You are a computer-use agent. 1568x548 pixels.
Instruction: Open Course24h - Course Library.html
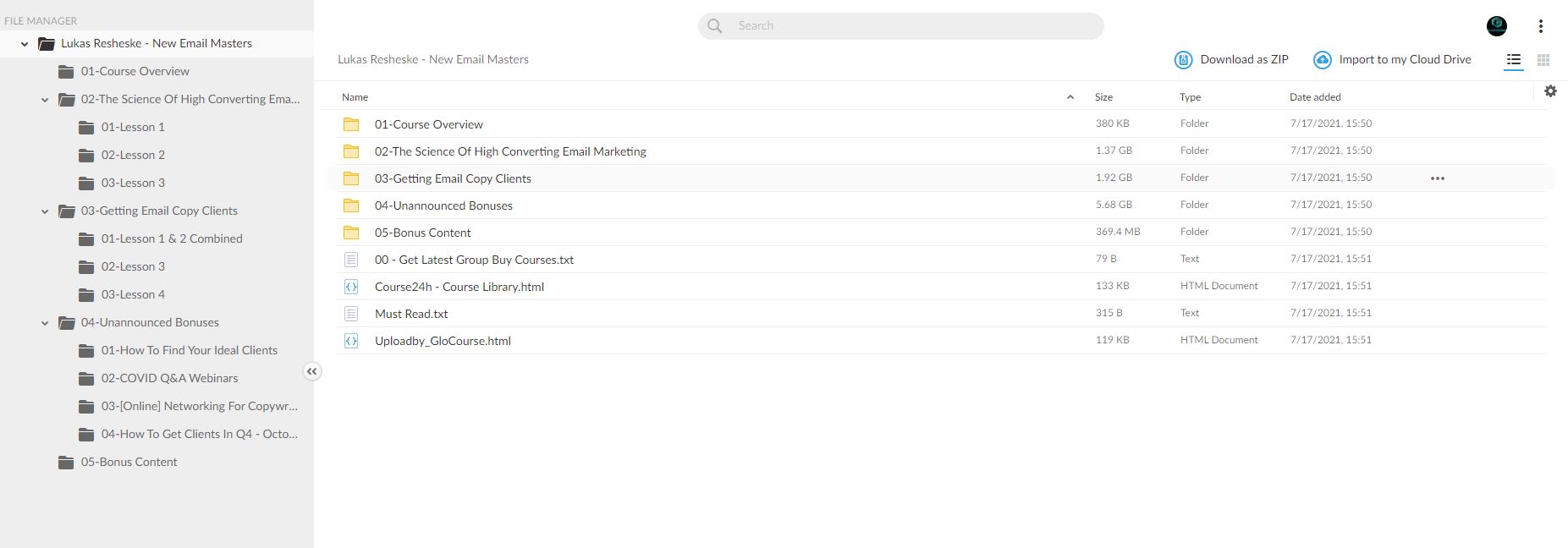[x=459, y=287]
